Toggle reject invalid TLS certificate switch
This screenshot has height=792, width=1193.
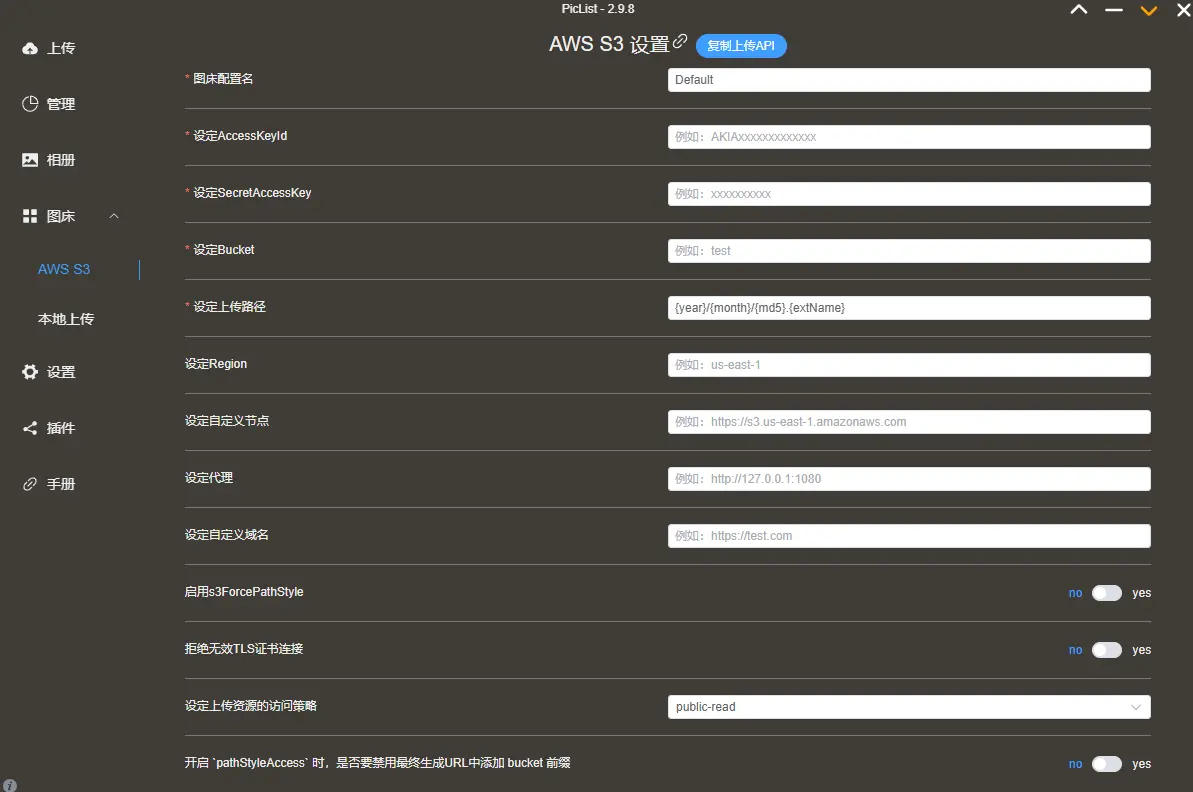click(1106, 650)
